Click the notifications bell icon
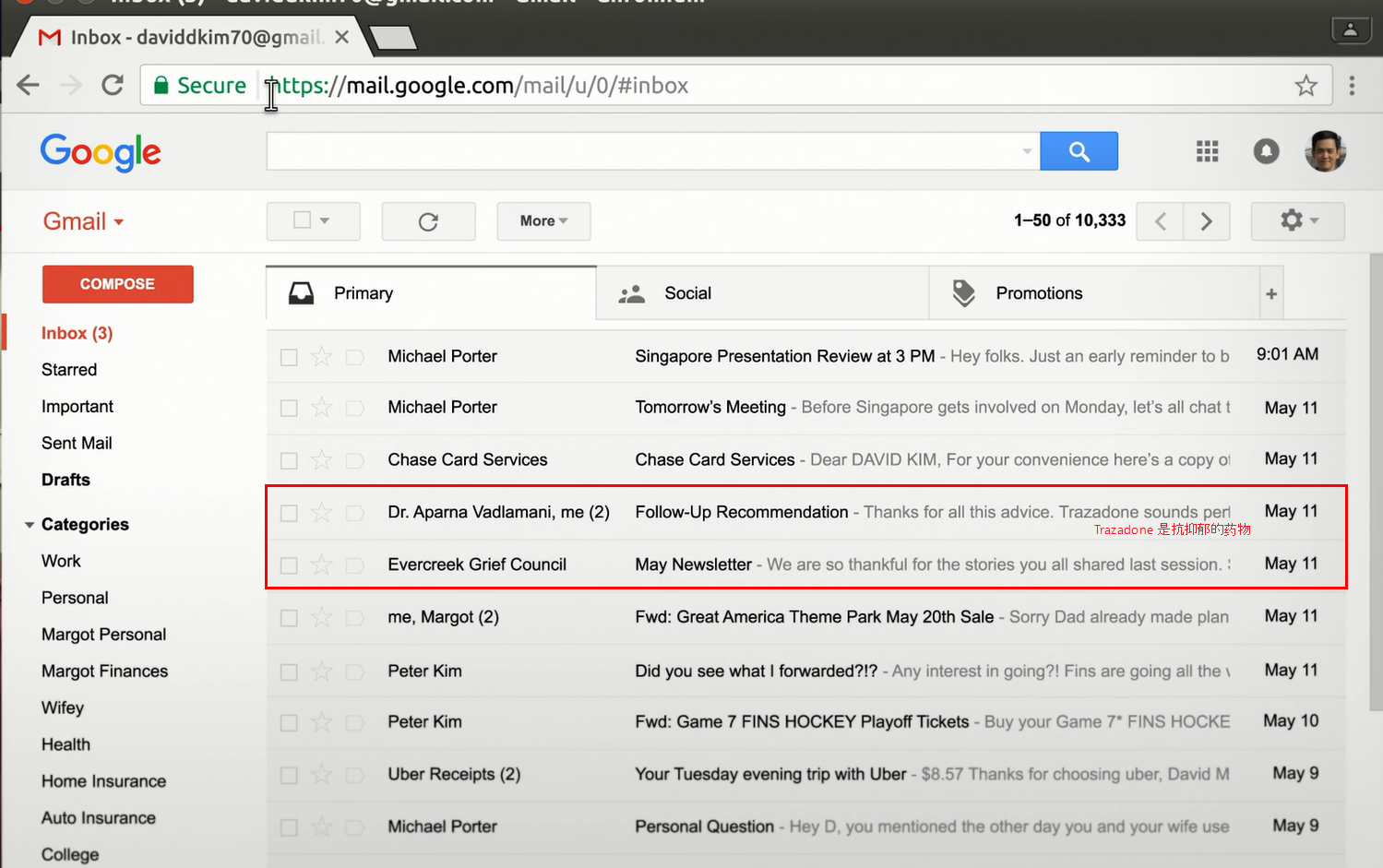1383x868 pixels. pyautogui.click(x=1266, y=151)
